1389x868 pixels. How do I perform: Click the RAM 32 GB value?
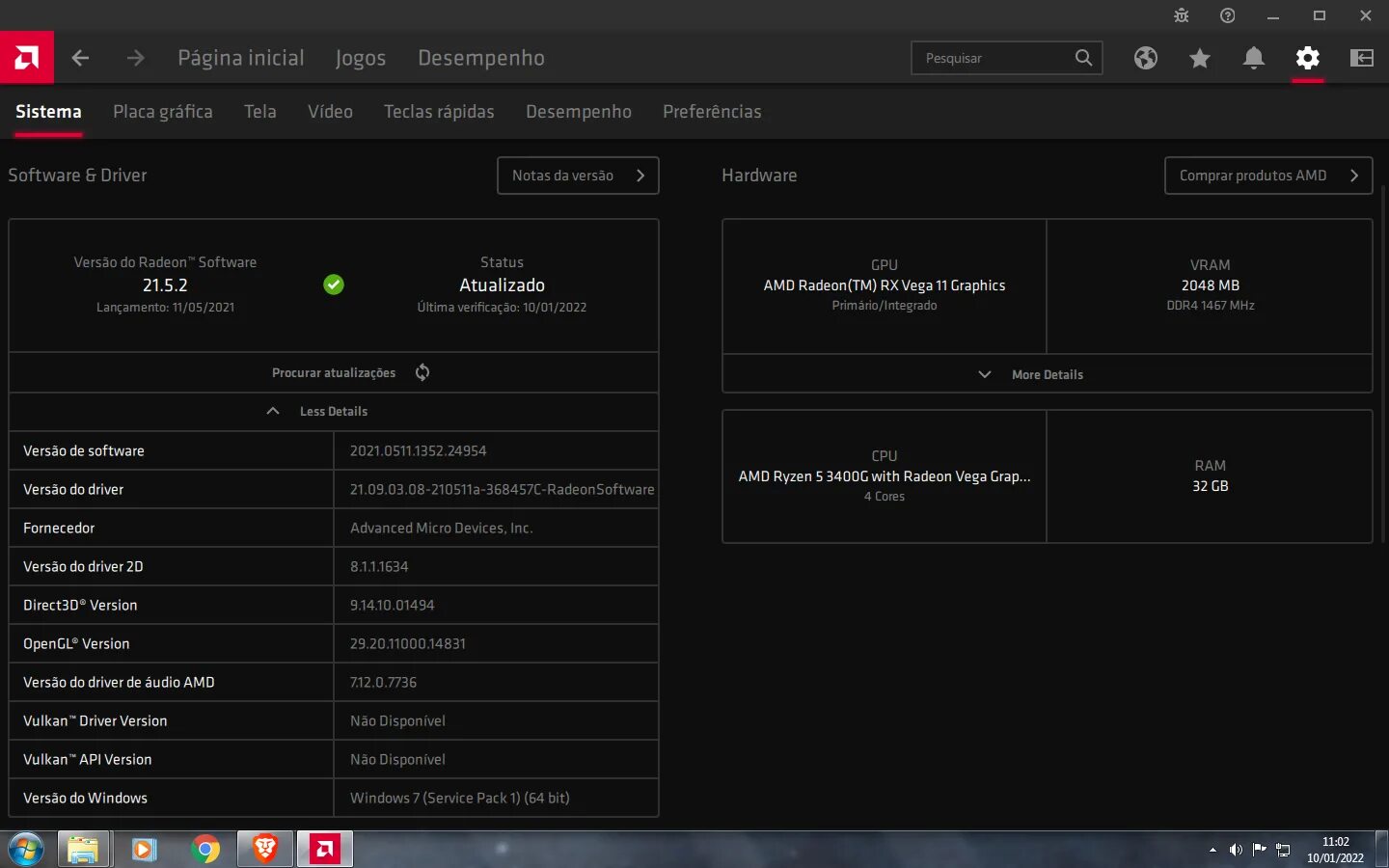tap(1211, 486)
